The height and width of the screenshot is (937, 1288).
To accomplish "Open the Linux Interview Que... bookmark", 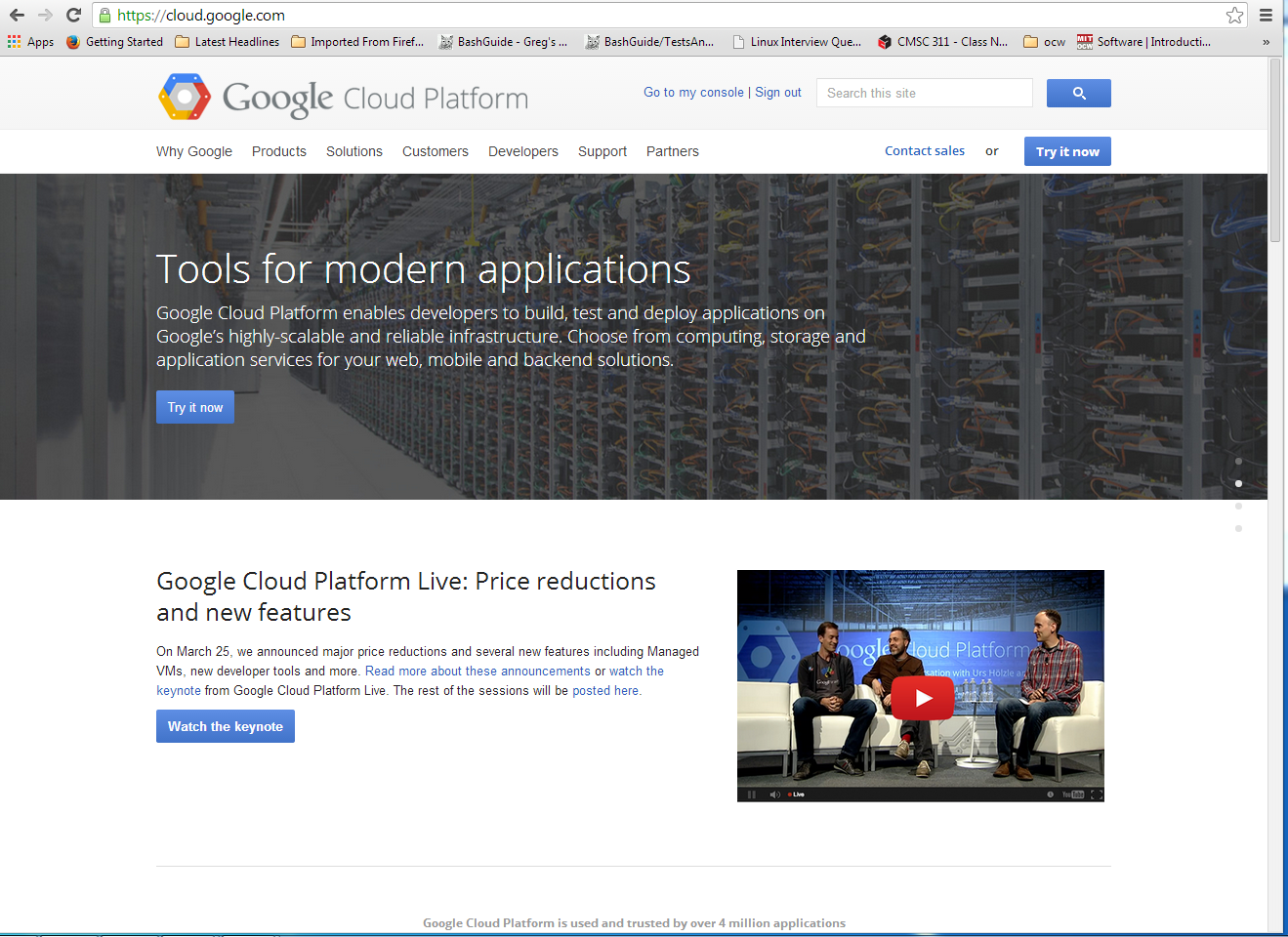I will pos(797,42).
